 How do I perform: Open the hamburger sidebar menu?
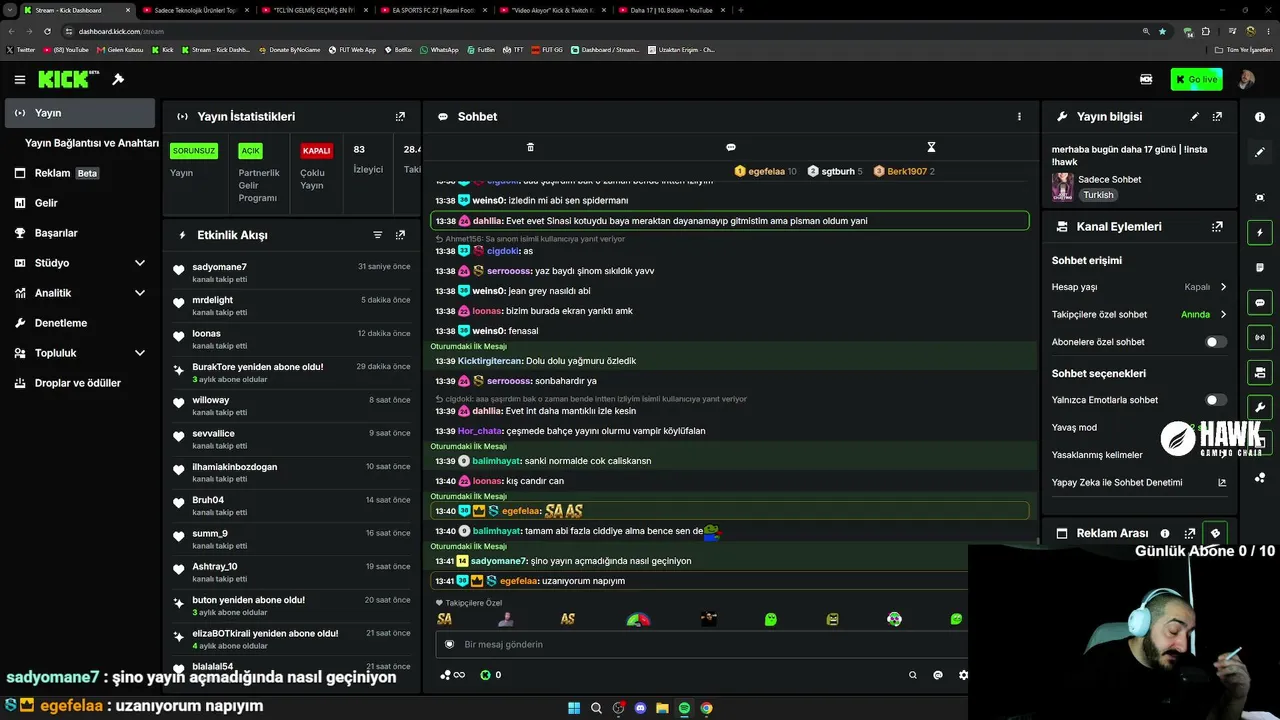(19, 79)
